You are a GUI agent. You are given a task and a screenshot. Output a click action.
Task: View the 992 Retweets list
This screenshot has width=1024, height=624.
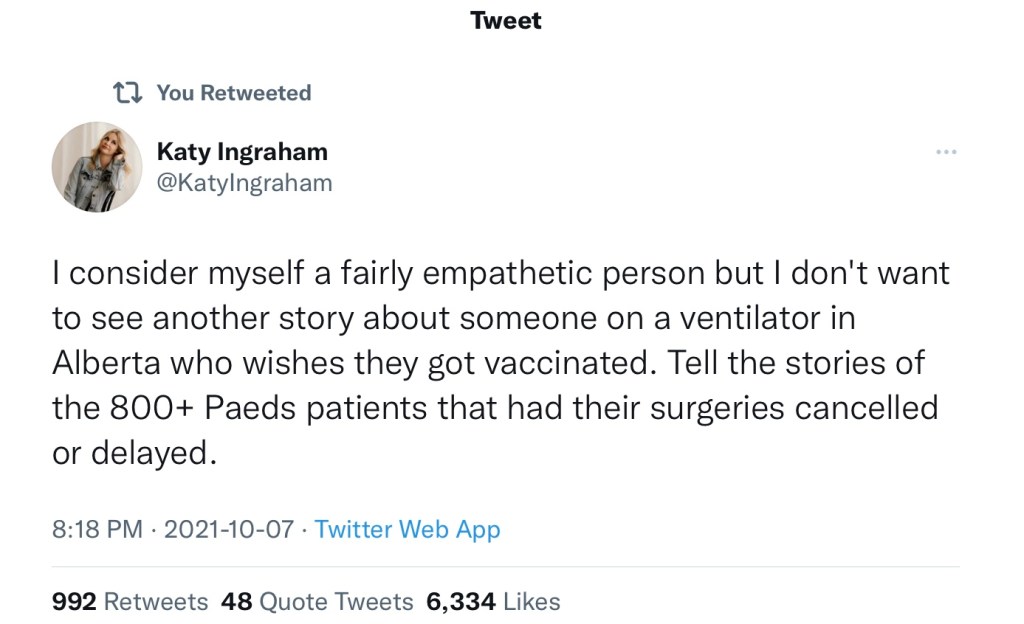[x=130, y=601]
